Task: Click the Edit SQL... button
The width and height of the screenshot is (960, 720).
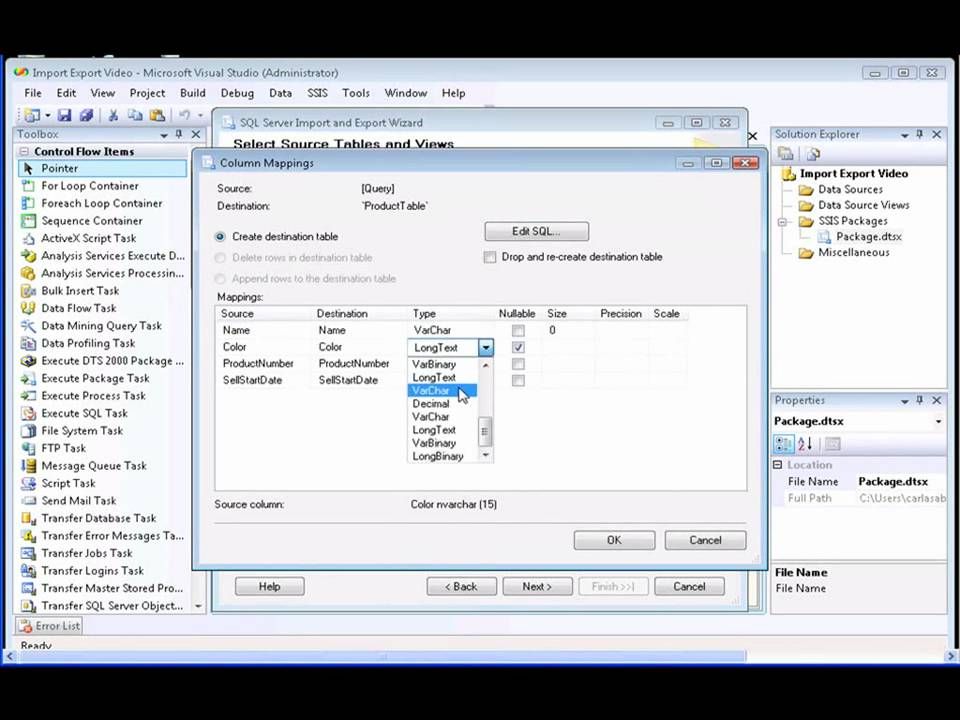Action: pos(536,231)
